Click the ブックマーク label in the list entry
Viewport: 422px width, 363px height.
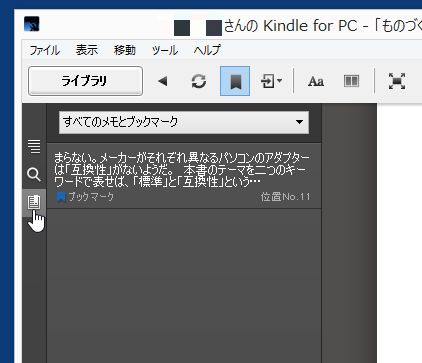(91, 197)
